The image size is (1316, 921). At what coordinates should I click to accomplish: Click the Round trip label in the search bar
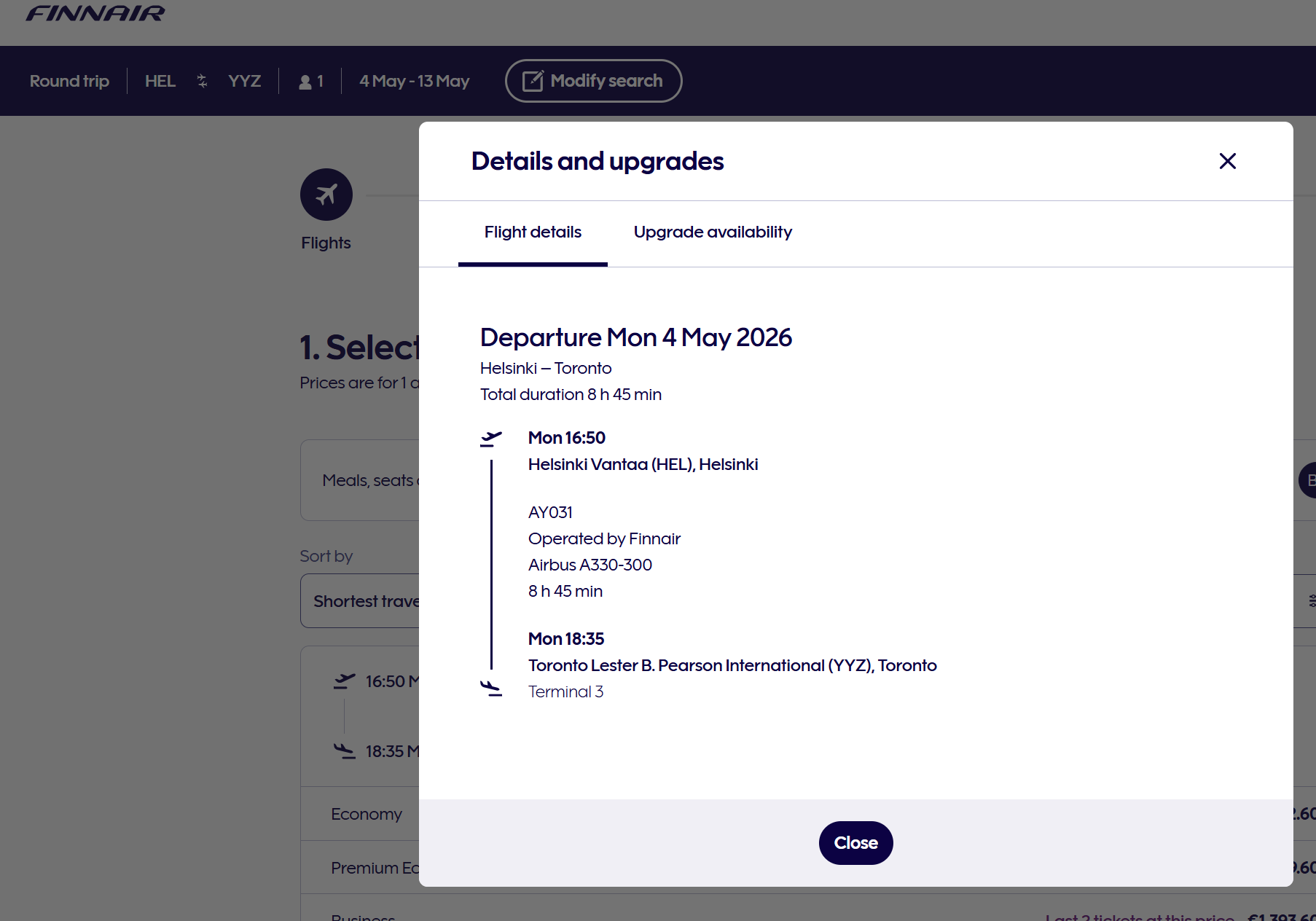click(x=69, y=81)
